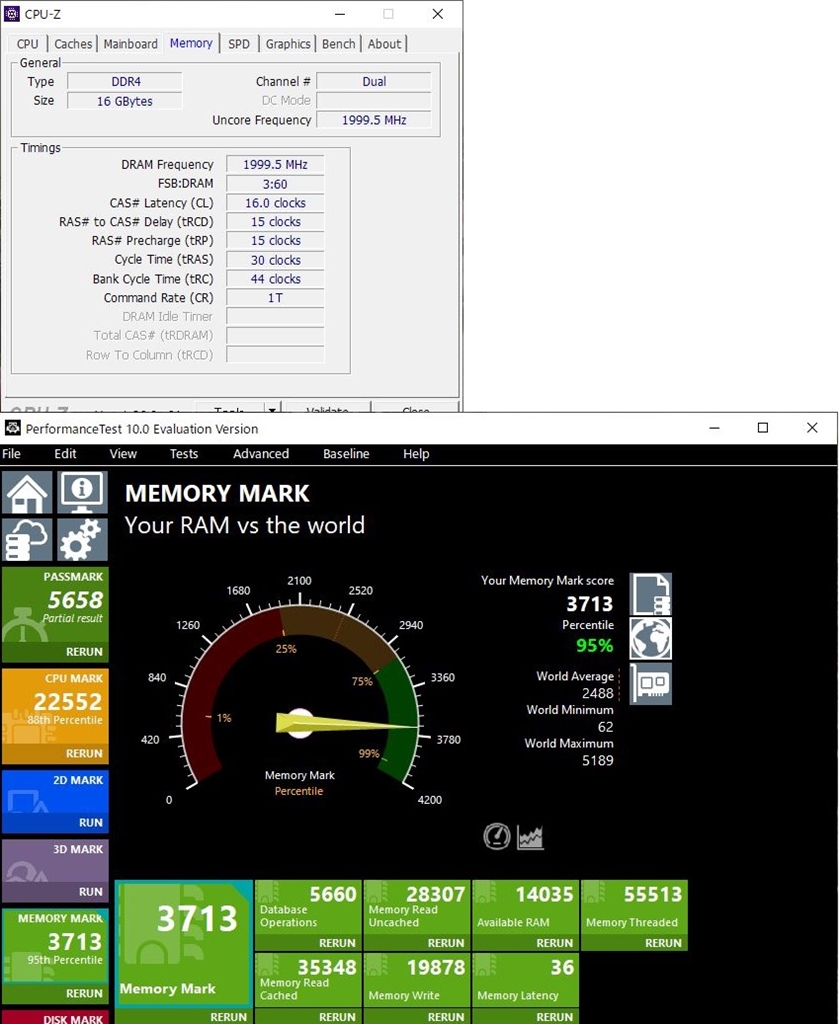The image size is (839, 1024).
Task: Open the Edit menu
Action: pyautogui.click(x=65, y=453)
